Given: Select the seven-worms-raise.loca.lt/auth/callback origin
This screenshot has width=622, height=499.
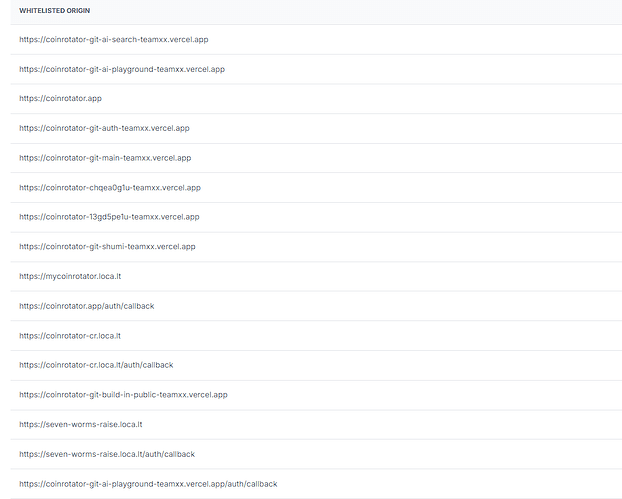Looking at the screenshot, I should coord(107,454).
